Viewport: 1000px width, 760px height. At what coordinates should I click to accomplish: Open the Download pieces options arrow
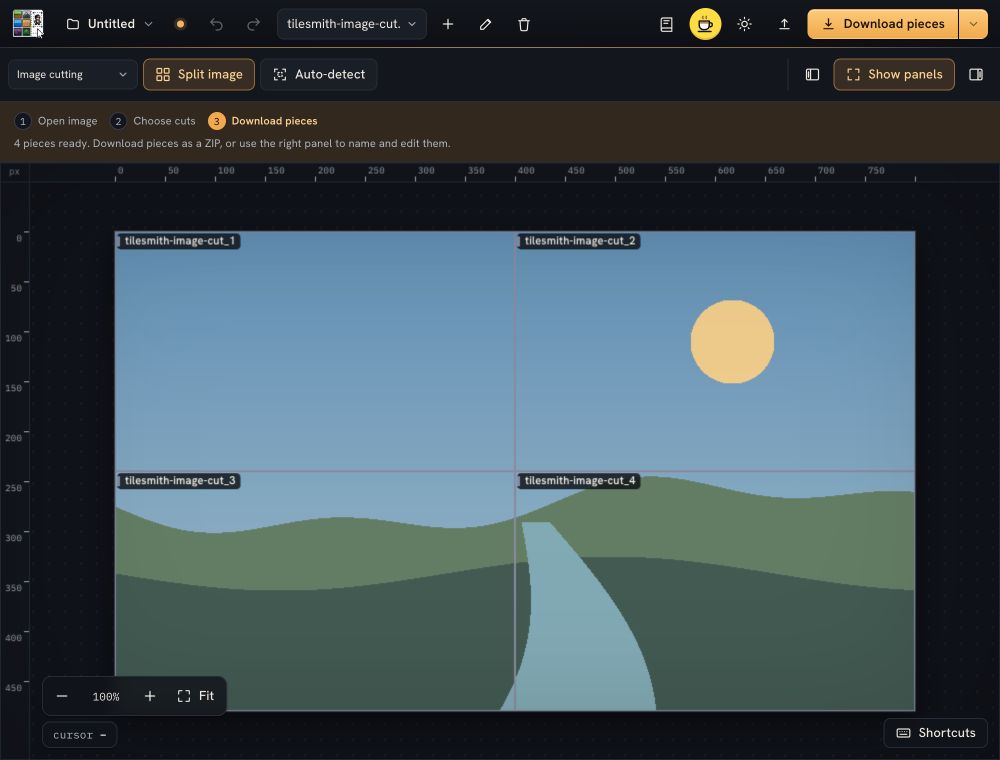(973, 24)
